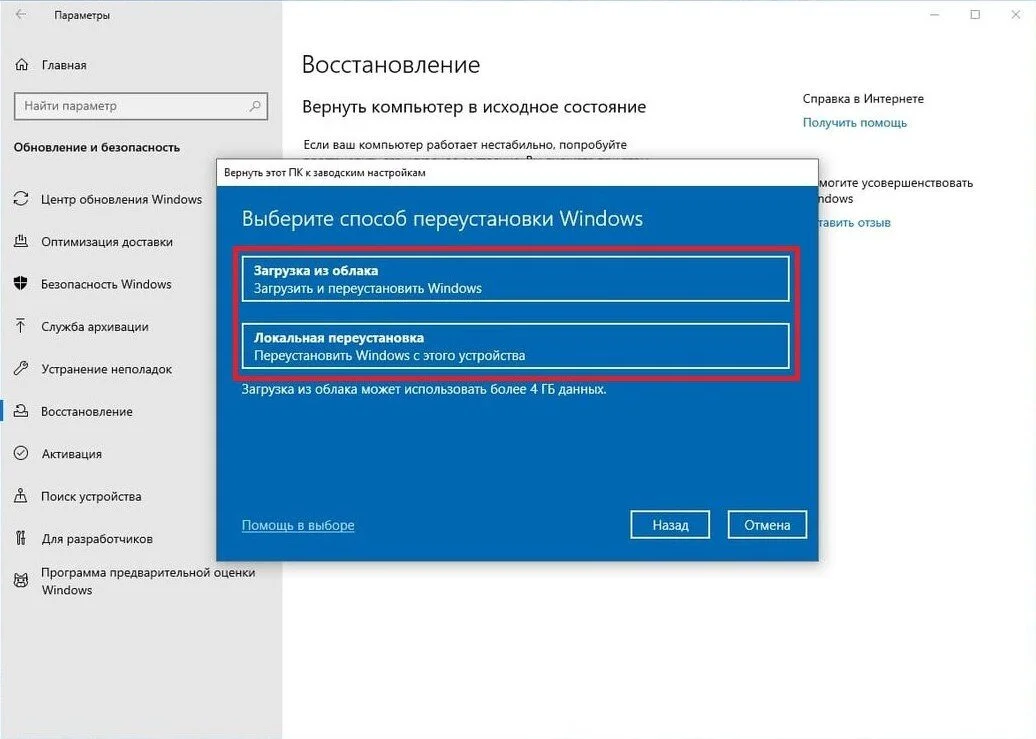Click the Восстановление sidebar icon
Image resolution: width=1036 pixels, height=739 pixels.
coord(21,411)
